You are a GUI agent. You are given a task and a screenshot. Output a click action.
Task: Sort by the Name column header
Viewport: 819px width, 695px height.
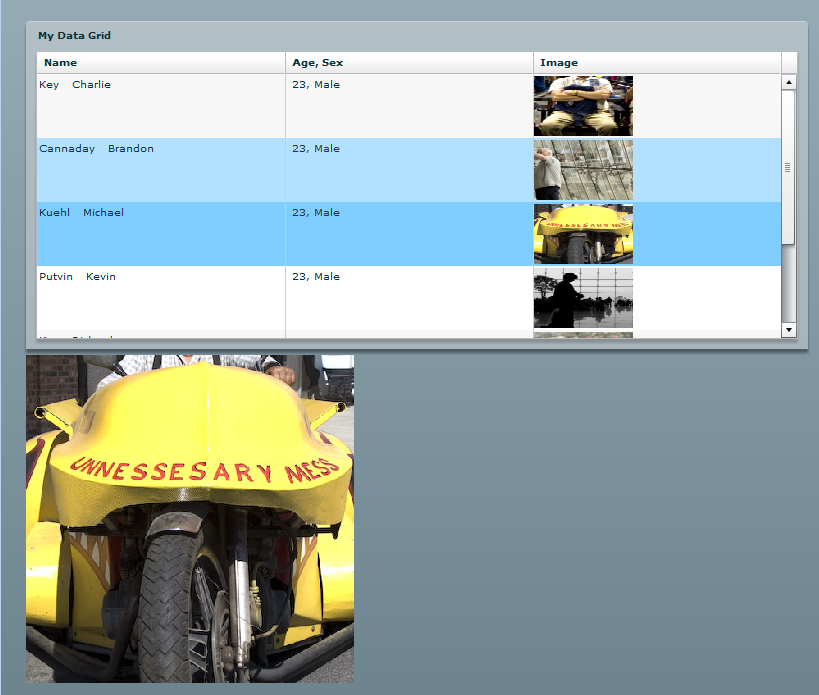(x=161, y=63)
